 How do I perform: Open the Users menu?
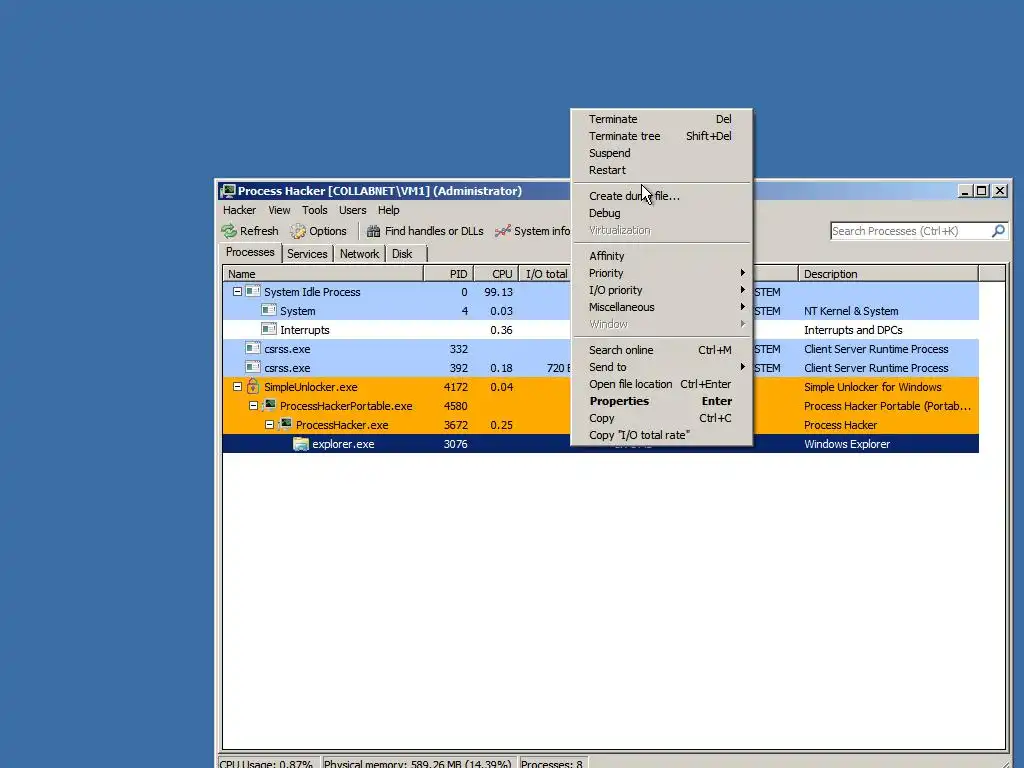pyautogui.click(x=352, y=210)
